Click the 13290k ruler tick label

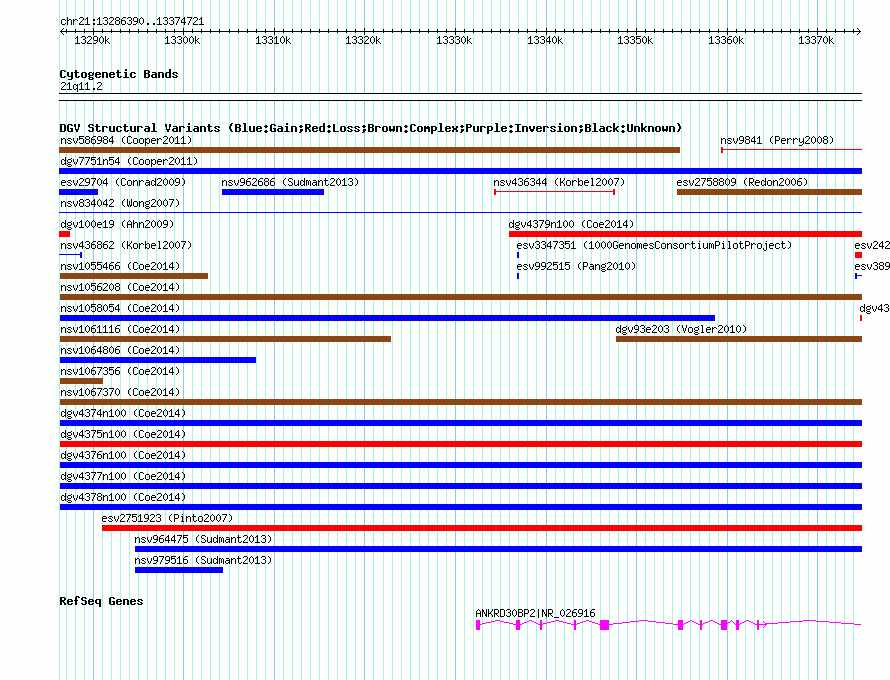point(92,40)
